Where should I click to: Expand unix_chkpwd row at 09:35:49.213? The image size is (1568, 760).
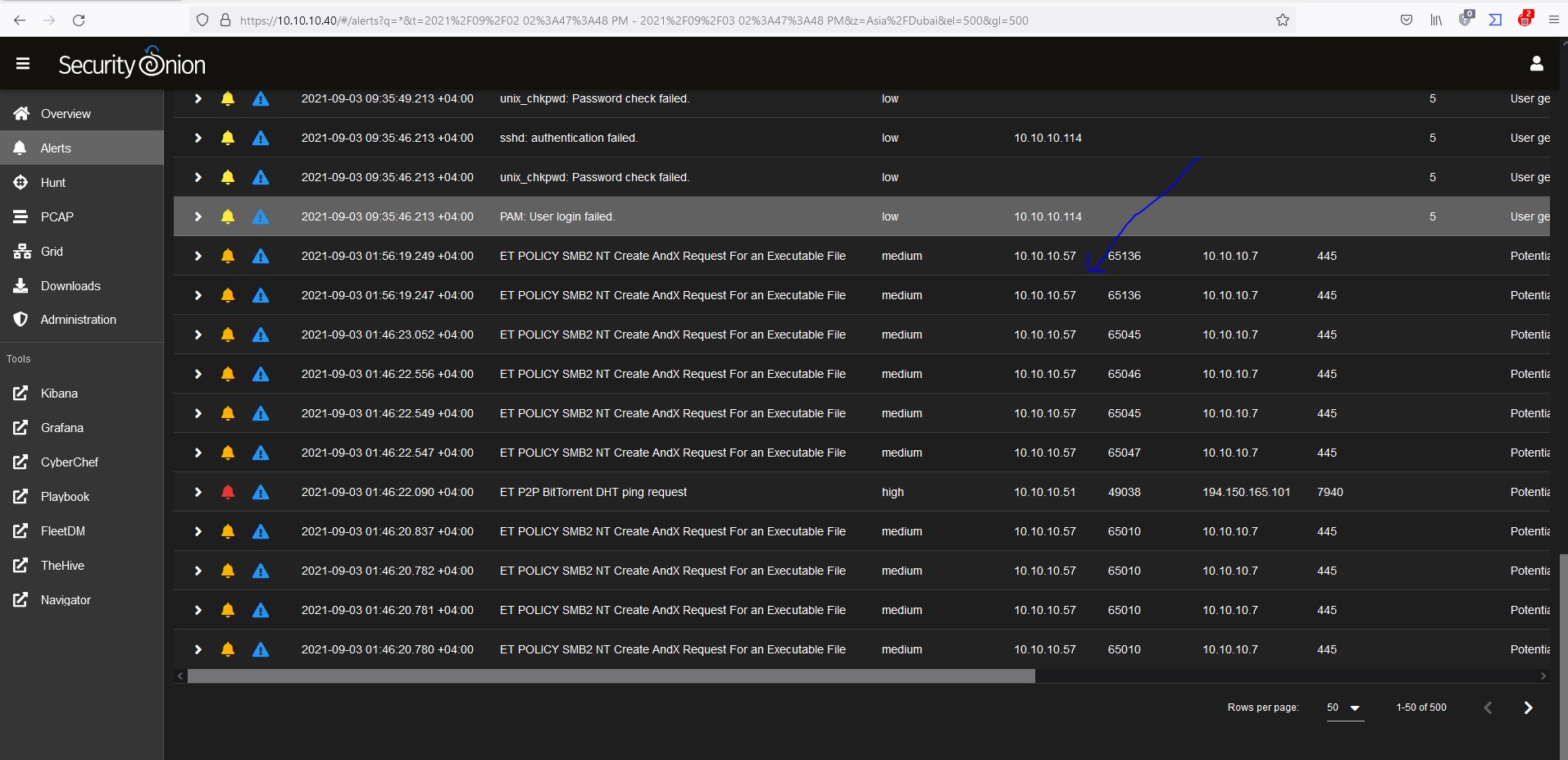coord(198,98)
